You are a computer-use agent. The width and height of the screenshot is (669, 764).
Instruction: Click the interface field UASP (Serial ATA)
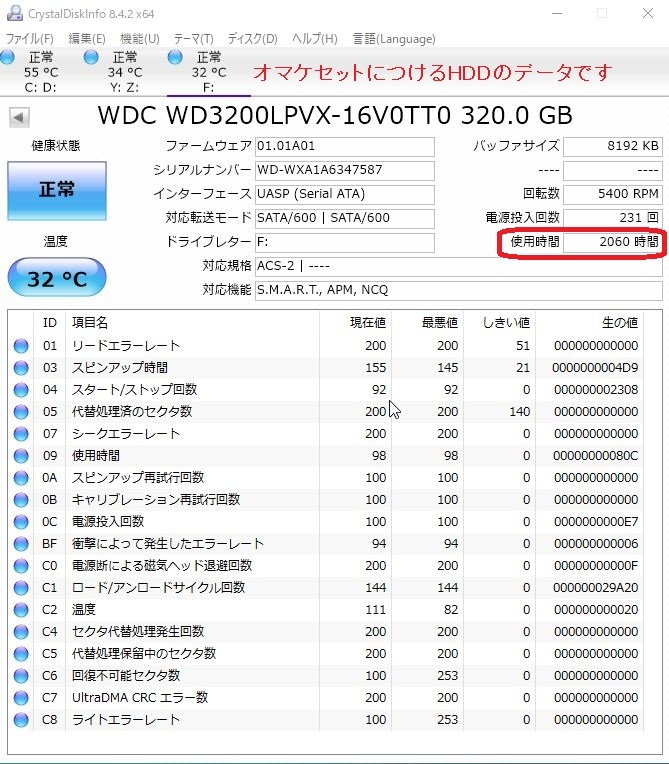coord(344,194)
